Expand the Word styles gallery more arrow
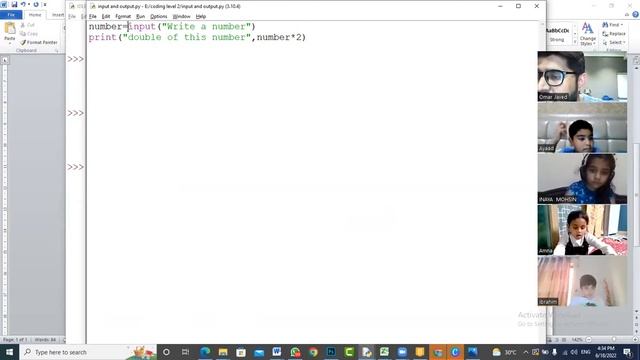This screenshot has width=640, height=360. coord(575,42)
